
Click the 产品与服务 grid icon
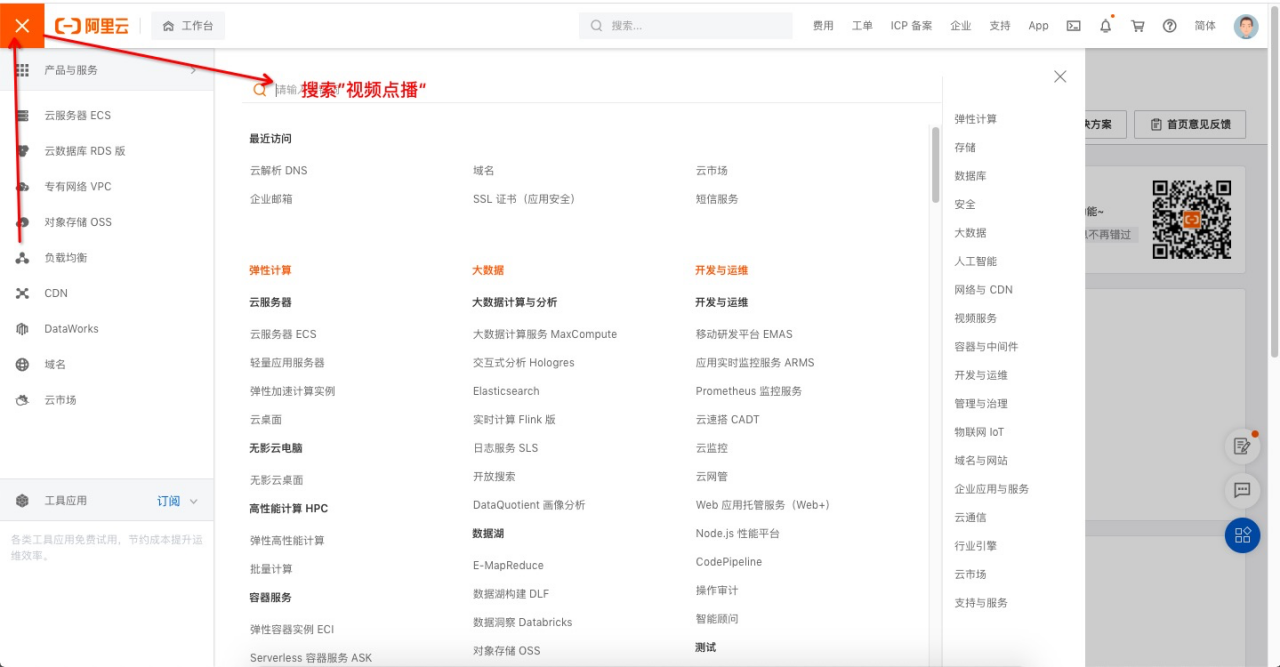pos(22,70)
